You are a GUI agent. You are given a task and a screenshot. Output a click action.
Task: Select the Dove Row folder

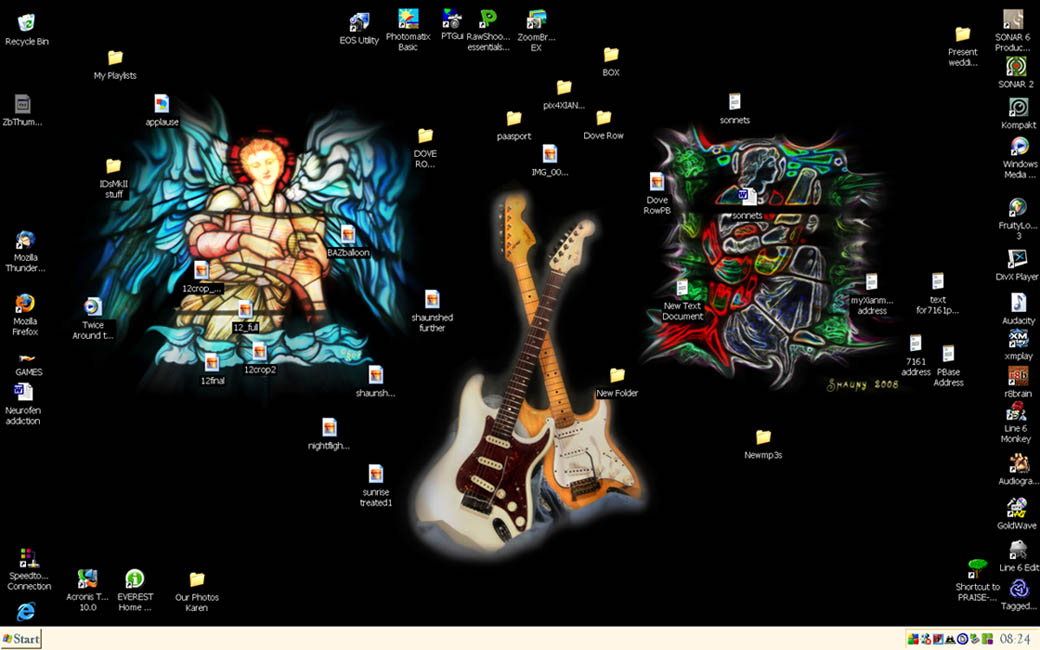coord(603,118)
